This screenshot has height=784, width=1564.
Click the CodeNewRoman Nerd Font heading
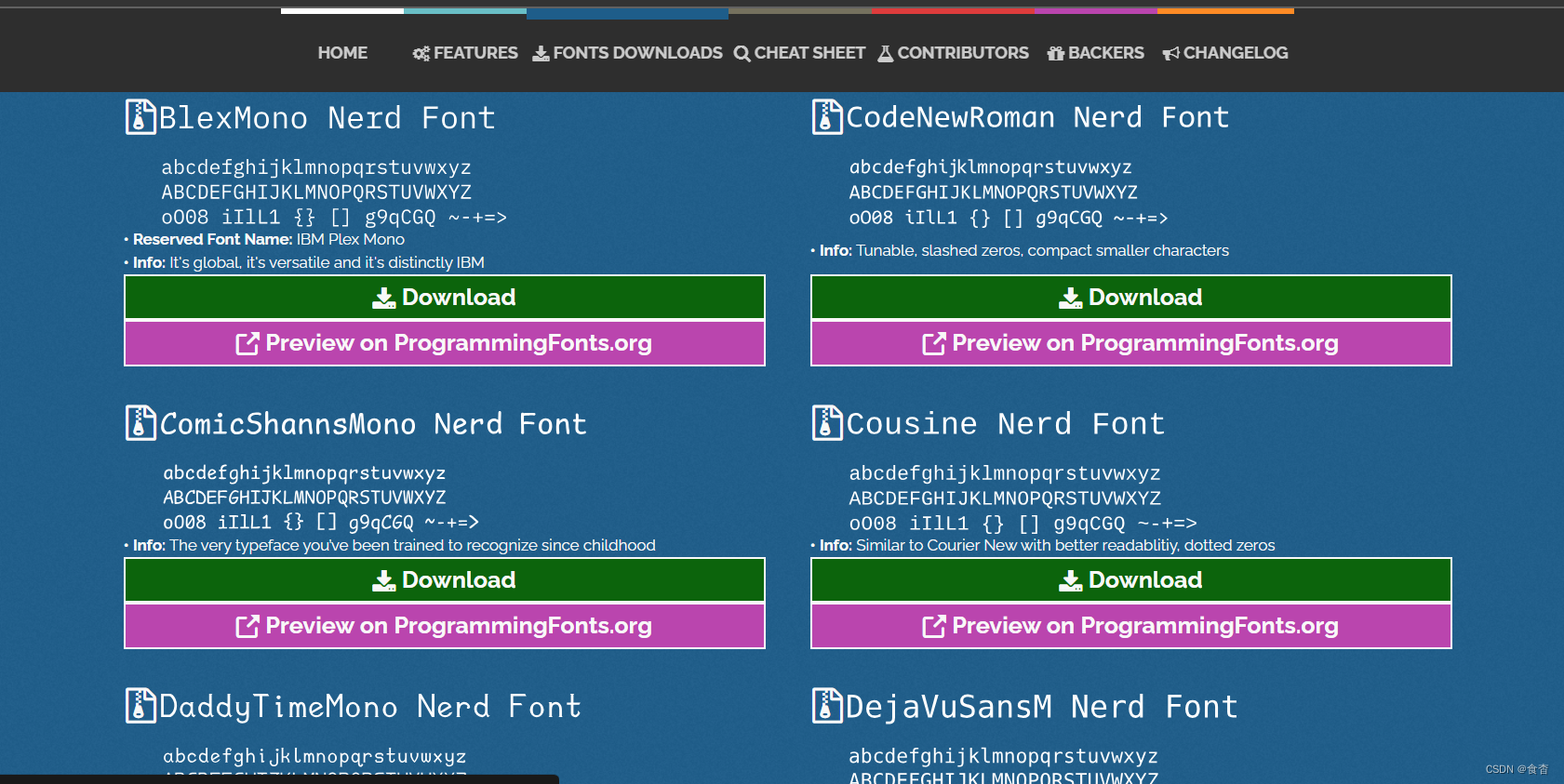coord(1038,117)
